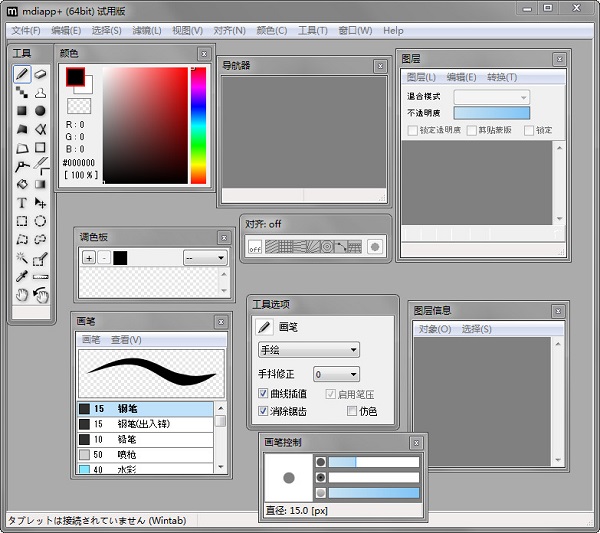
Task: Click the rainbow hue slider strip
Action: (198, 125)
